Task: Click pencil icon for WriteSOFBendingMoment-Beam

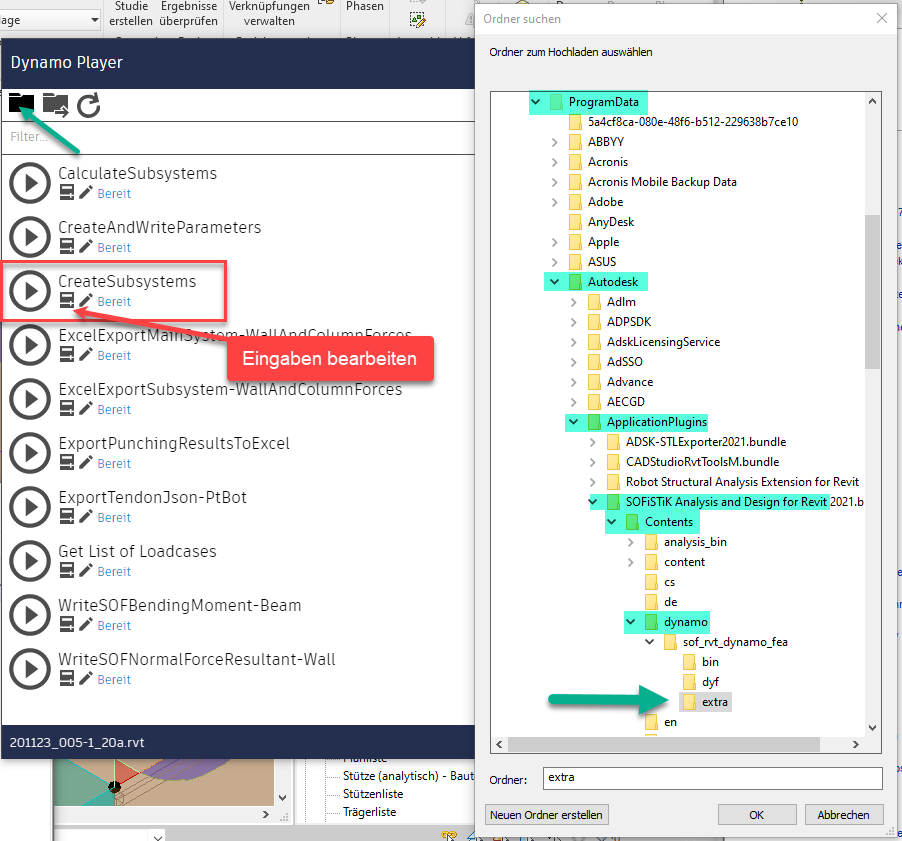Action: click(86, 625)
